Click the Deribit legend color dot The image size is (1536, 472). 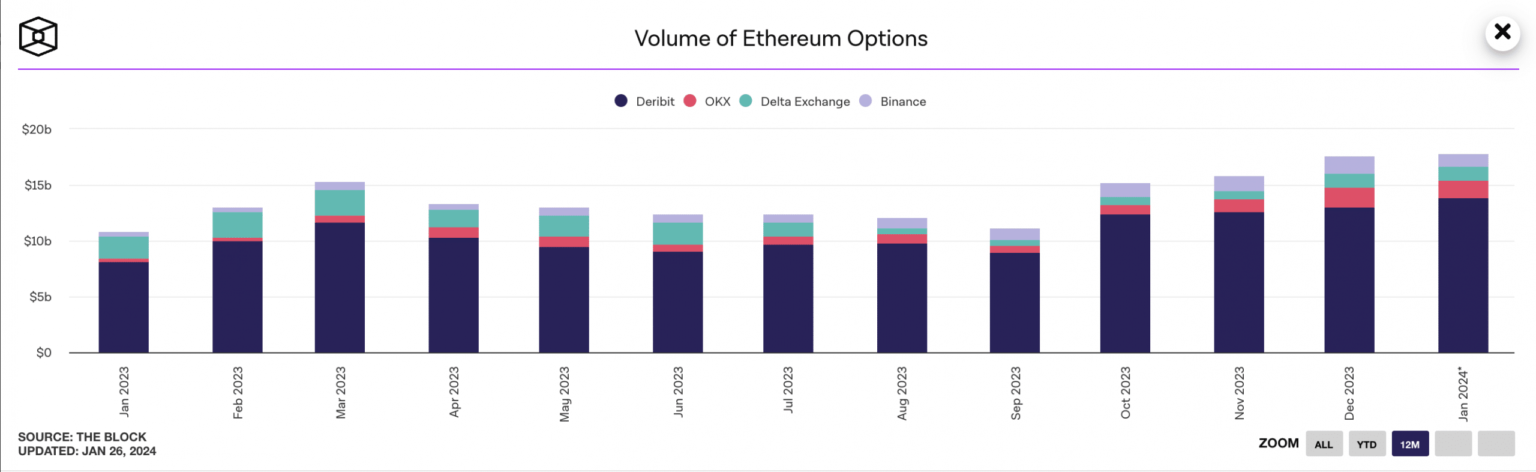point(621,101)
